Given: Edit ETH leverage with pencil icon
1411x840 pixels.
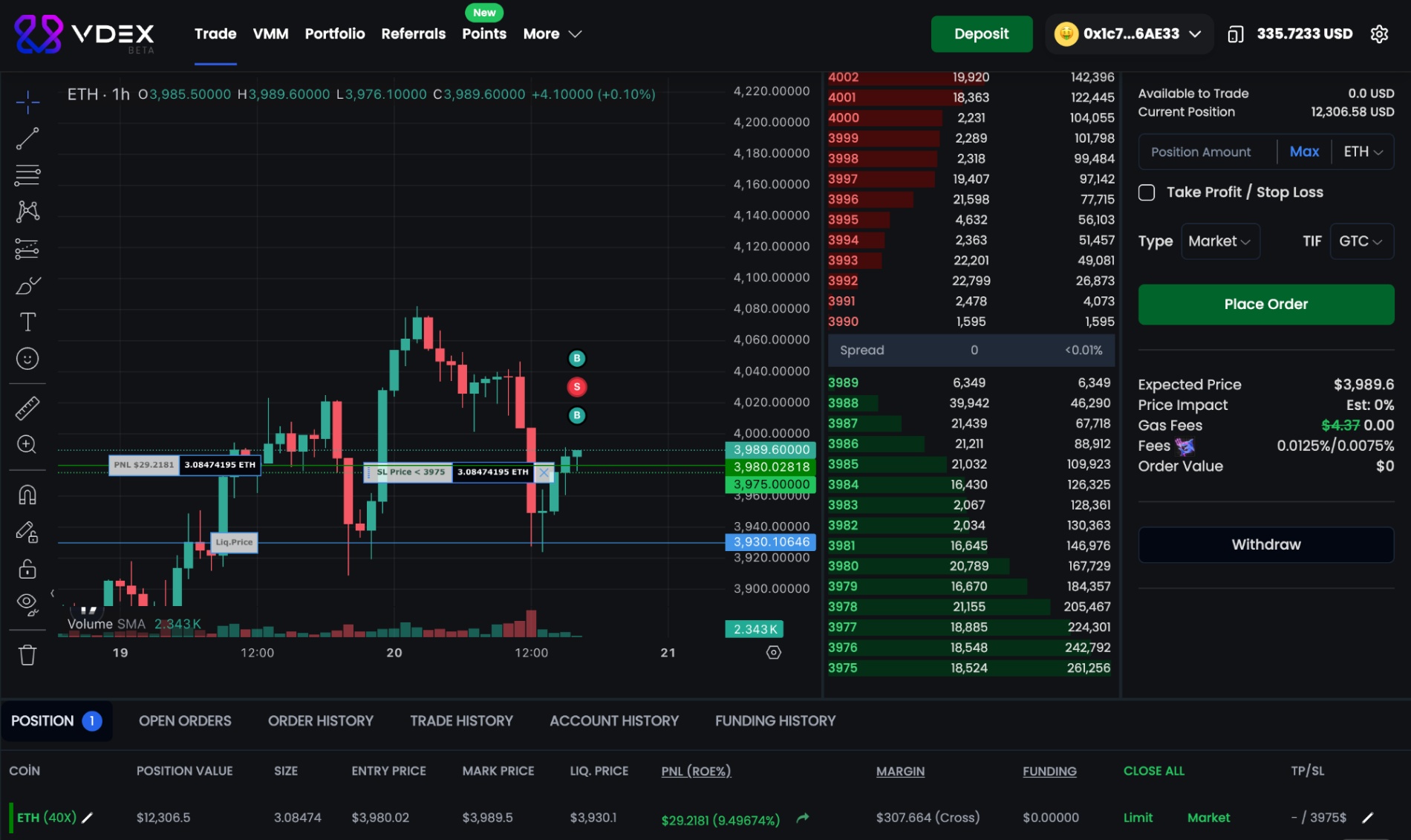Looking at the screenshot, I should [x=87, y=818].
